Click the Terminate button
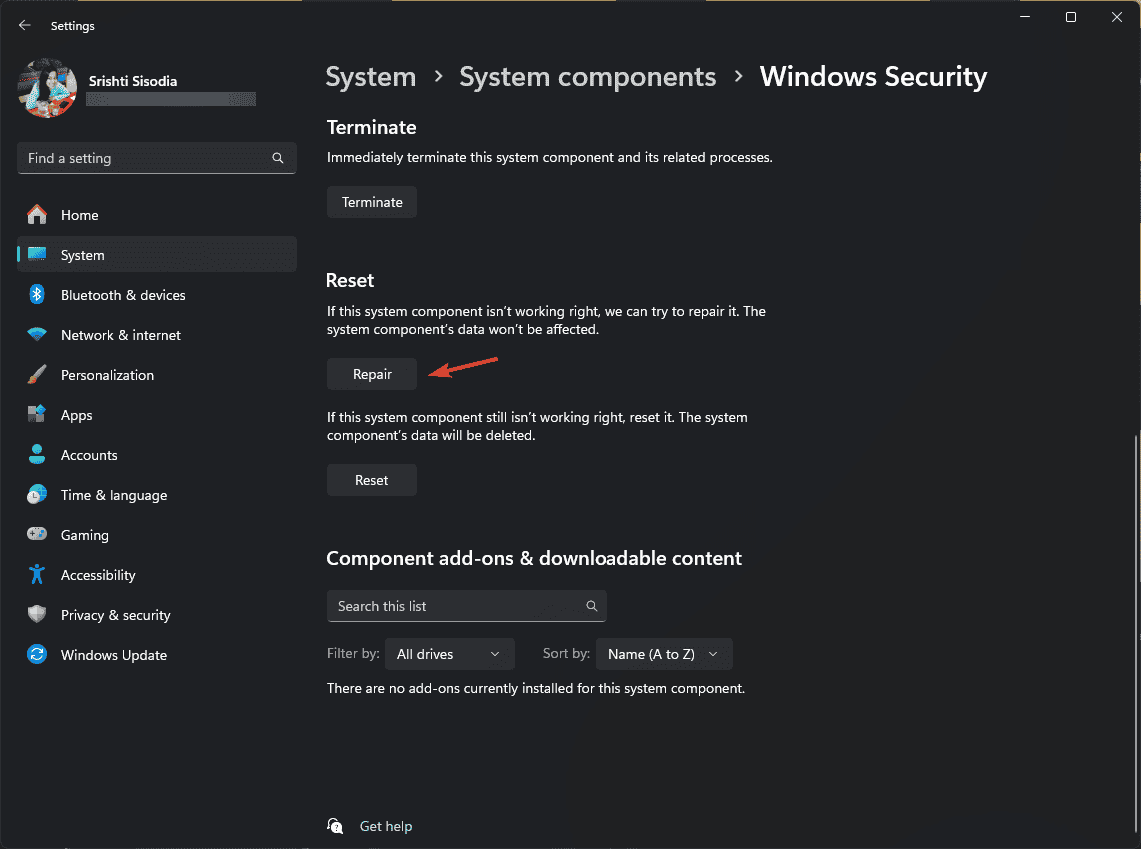This screenshot has width=1141, height=849. point(372,202)
